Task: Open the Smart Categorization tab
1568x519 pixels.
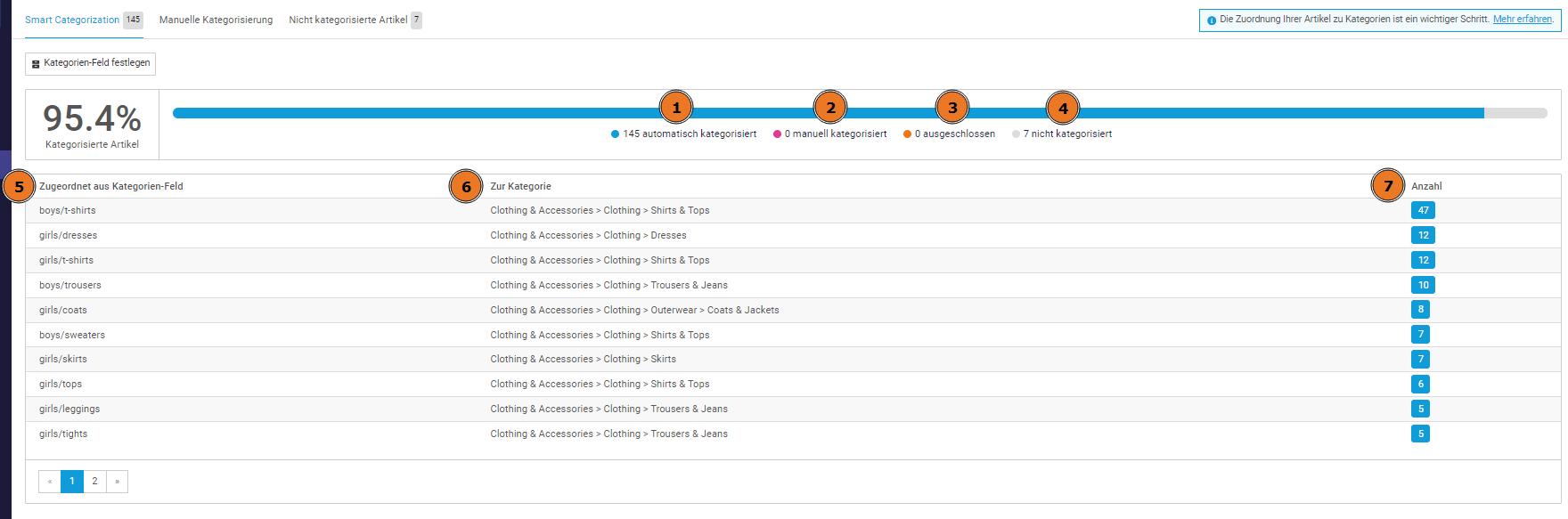Action: click(x=84, y=20)
